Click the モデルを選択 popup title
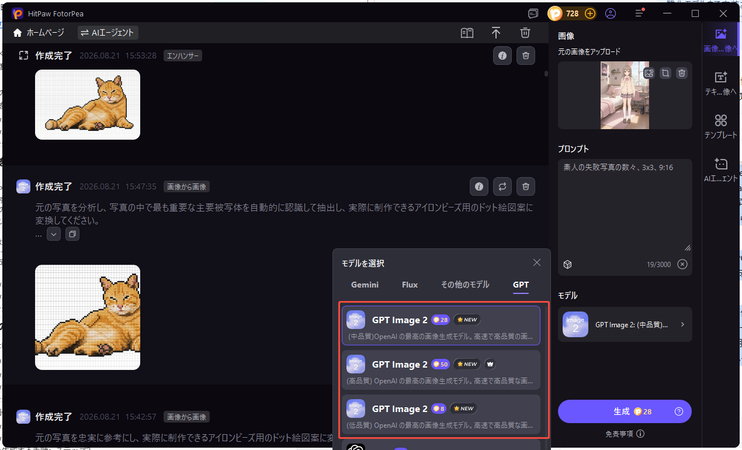742x450 pixels. [x=363, y=264]
